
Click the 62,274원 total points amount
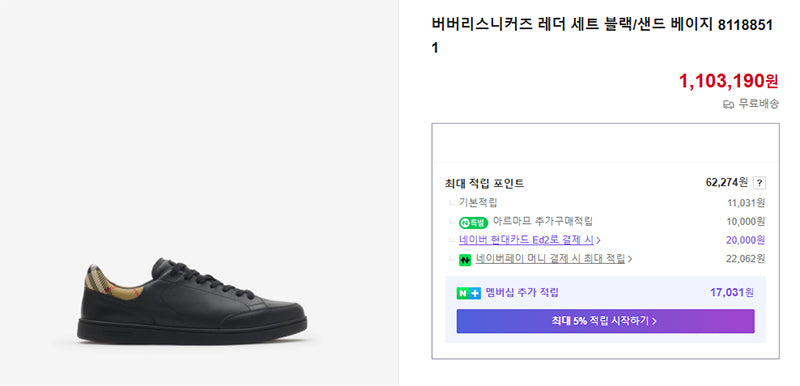727,183
